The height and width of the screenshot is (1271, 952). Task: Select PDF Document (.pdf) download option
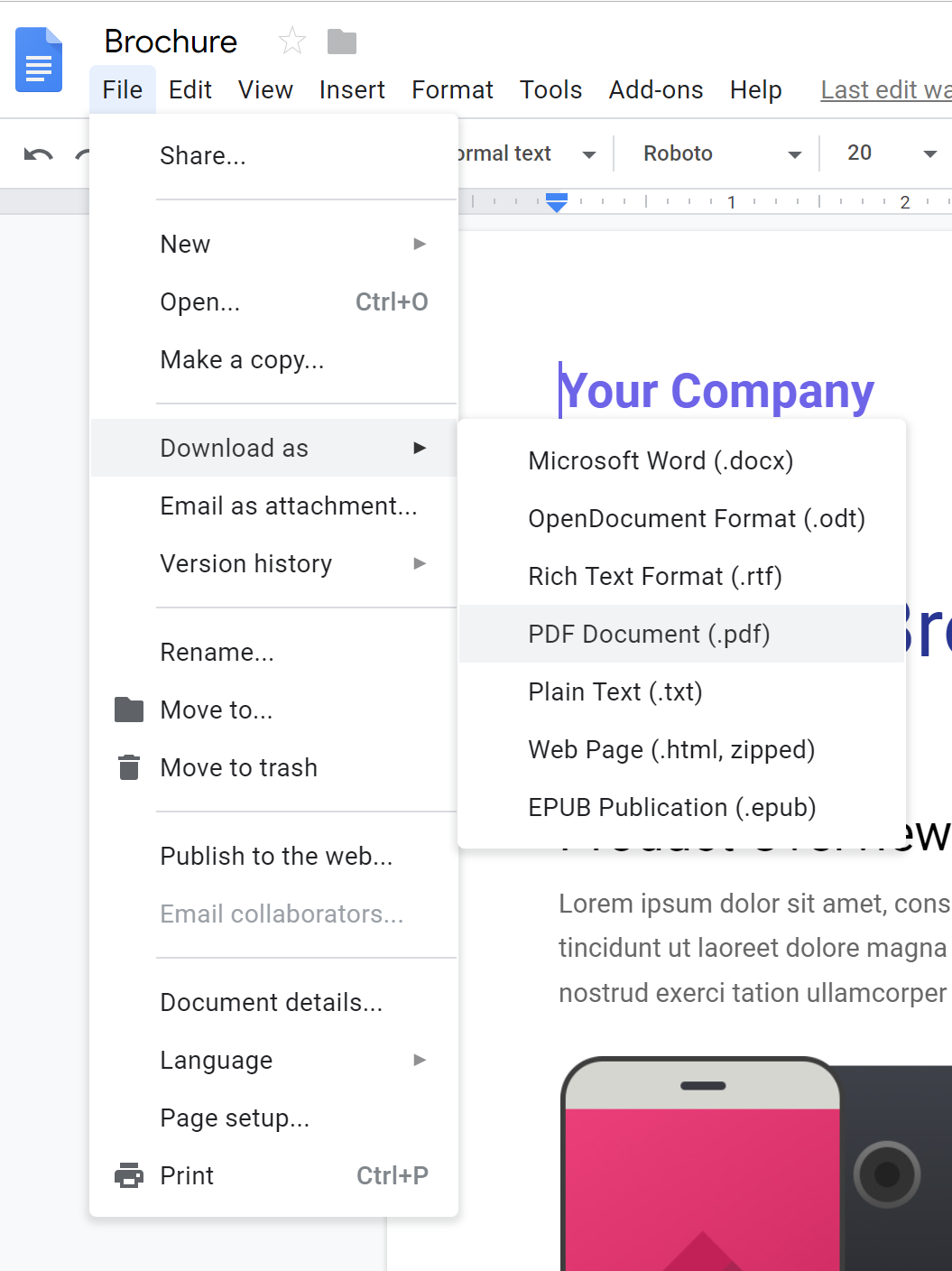click(x=649, y=634)
